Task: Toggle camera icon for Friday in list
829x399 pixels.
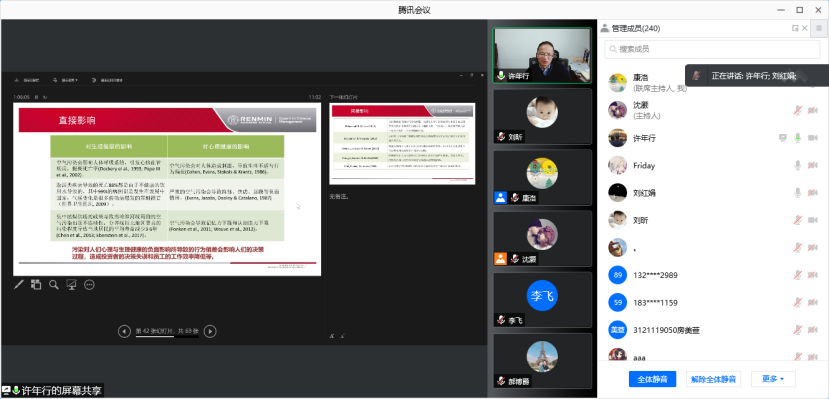Action: point(813,165)
